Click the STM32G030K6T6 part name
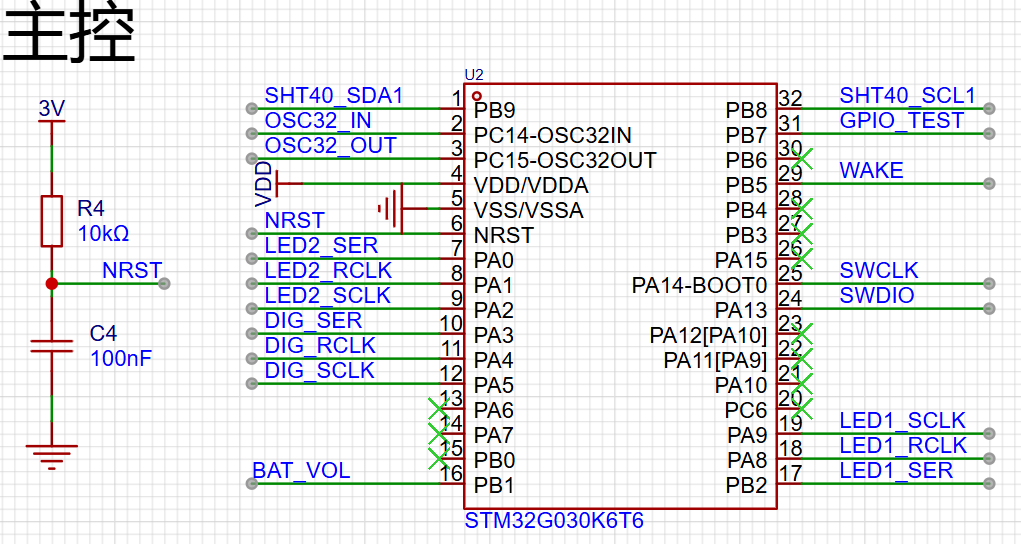This screenshot has width=1021, height=544. [554, 521]
